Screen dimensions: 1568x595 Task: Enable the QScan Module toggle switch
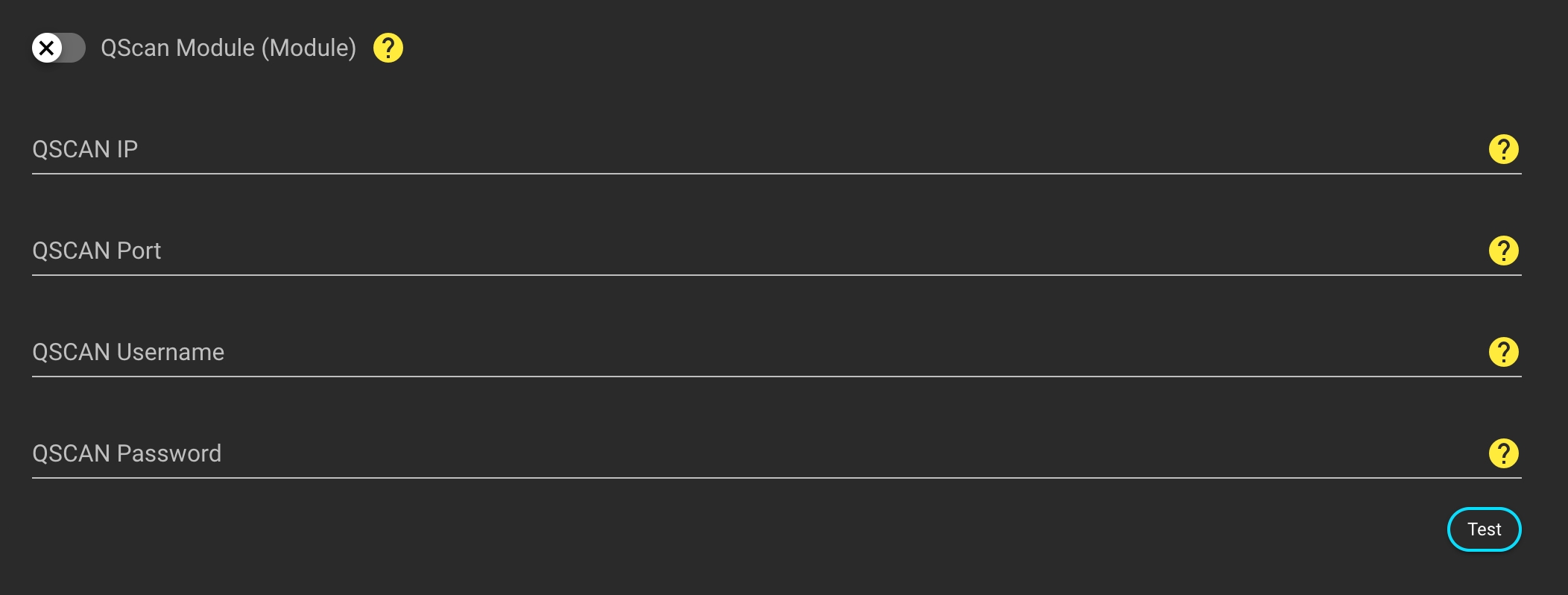tap(58, 48)
